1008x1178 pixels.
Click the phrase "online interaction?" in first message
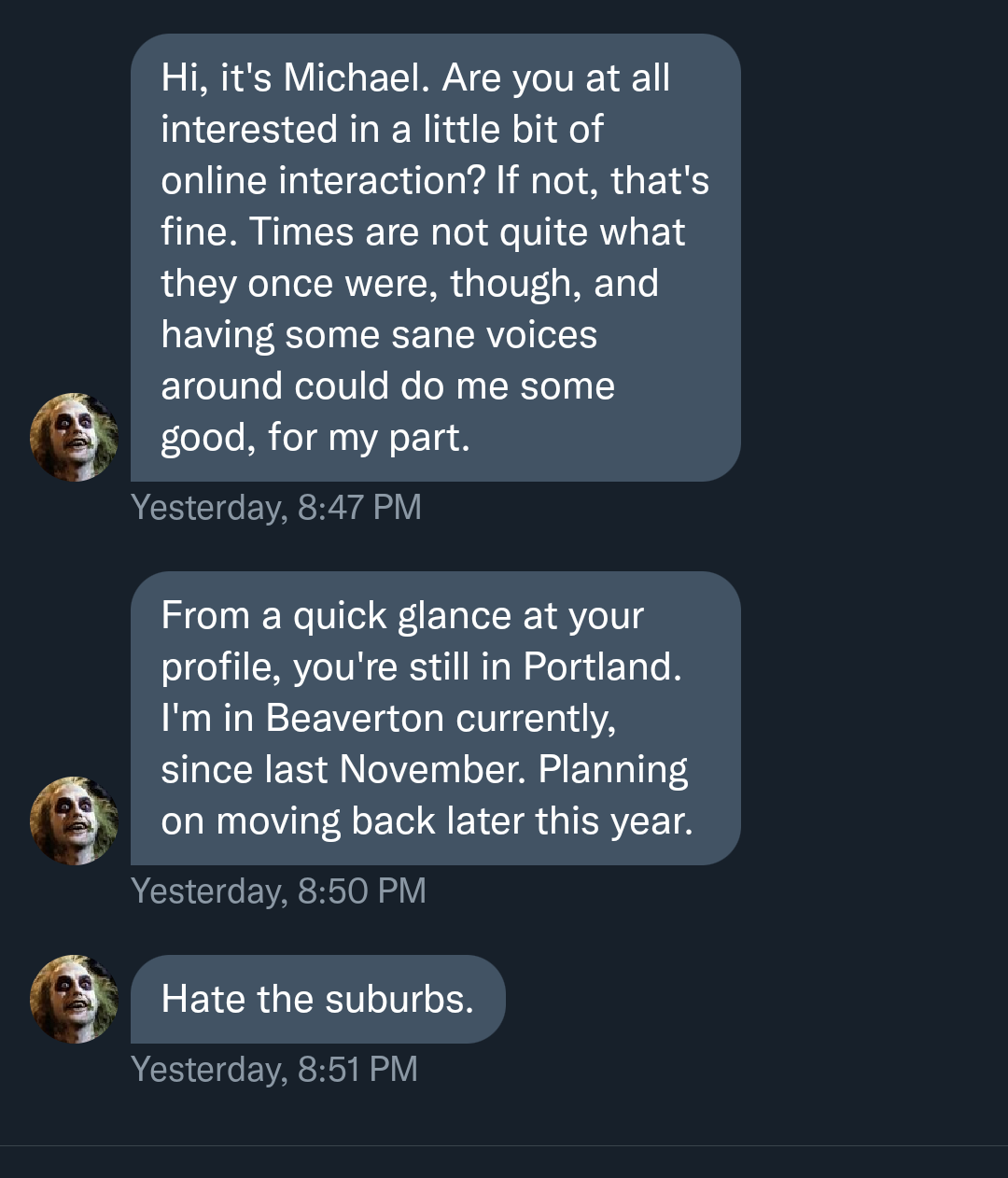(x=323, y=181)
